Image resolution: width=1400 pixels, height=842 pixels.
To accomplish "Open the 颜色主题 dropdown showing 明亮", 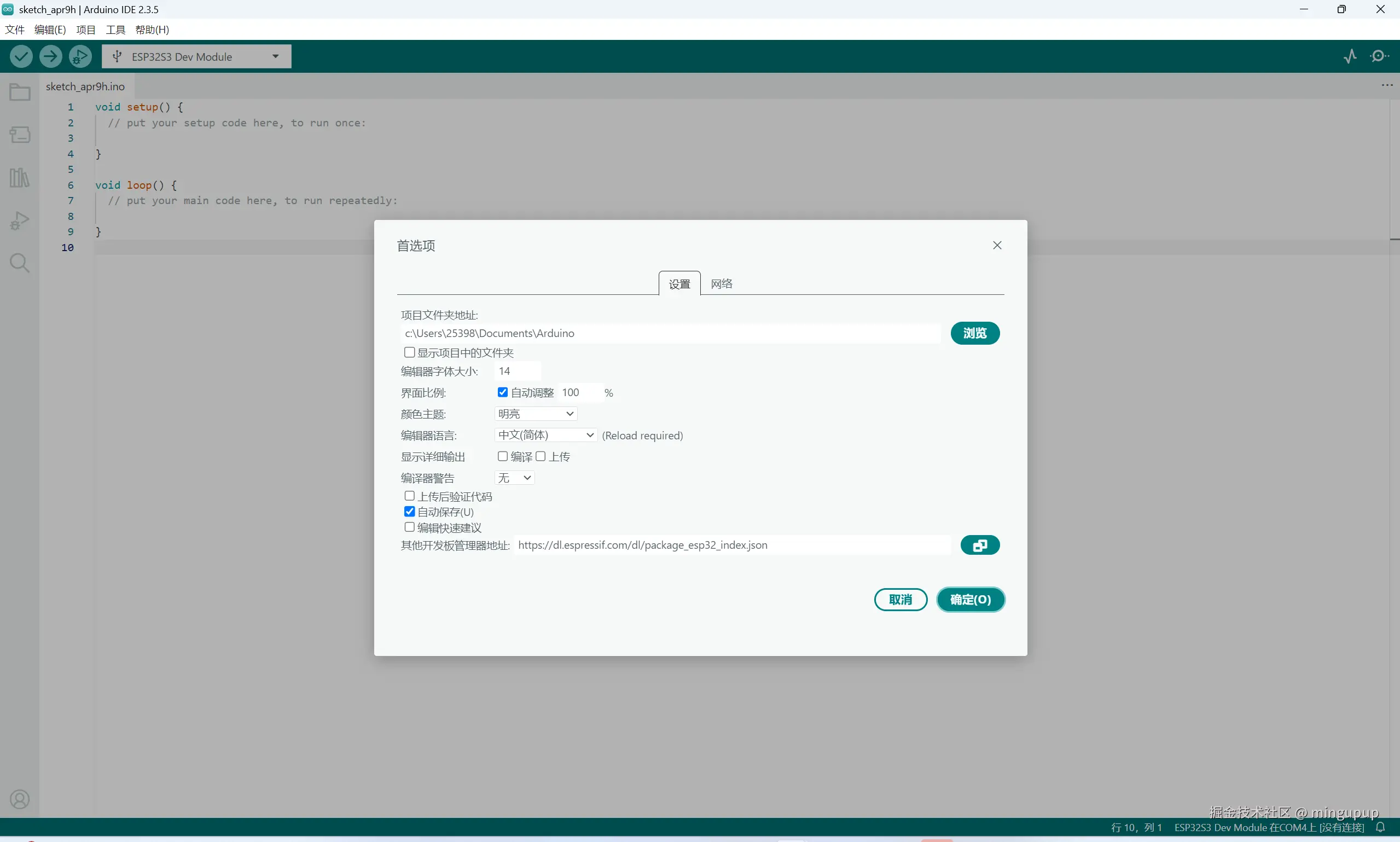I will click(536, 414).
